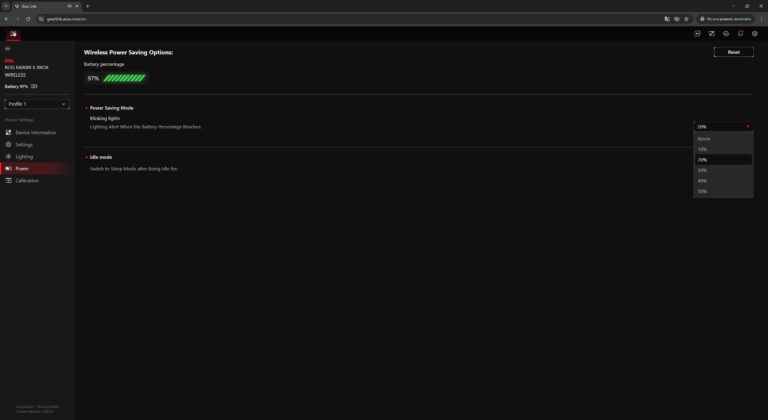Open the Power section in the sidebar
The image size is (768, 420).
35,169
